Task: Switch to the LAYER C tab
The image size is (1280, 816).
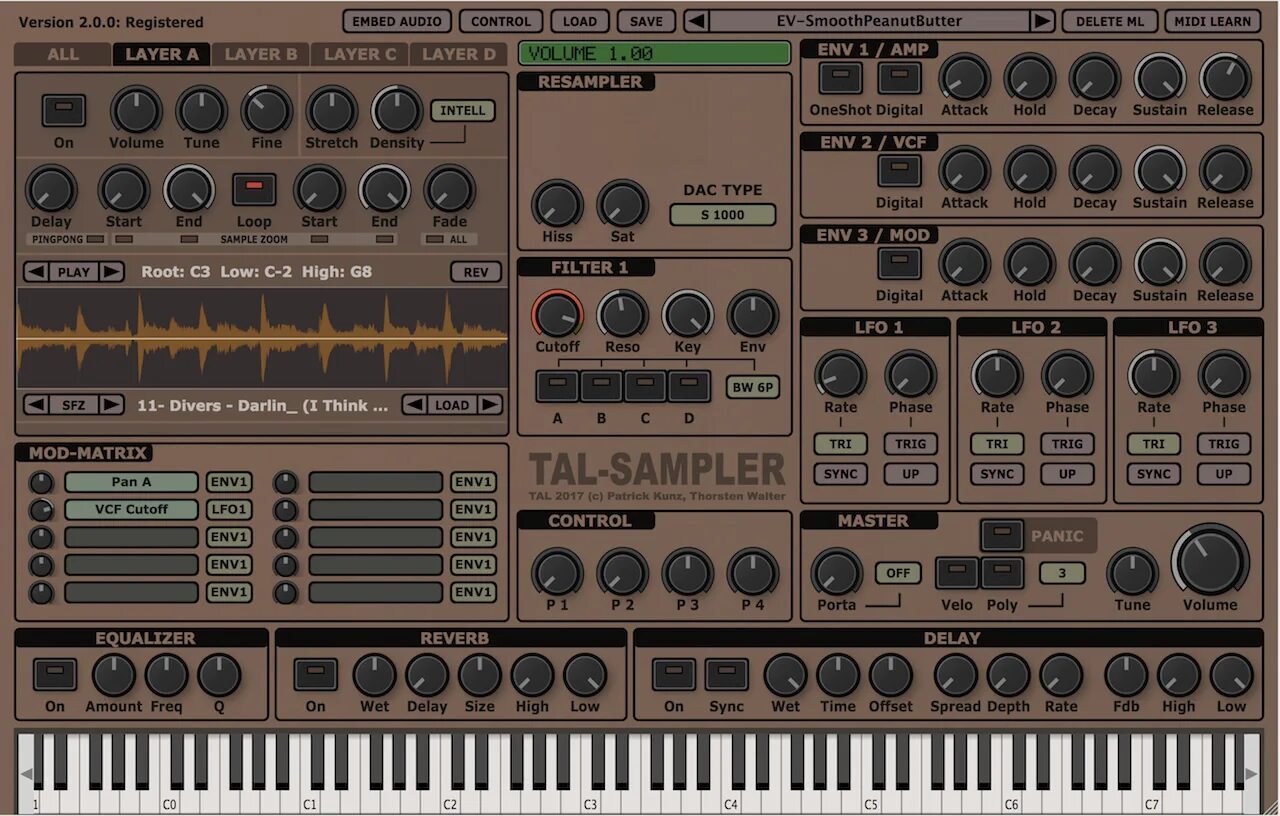Action: (x=360, y=54)
